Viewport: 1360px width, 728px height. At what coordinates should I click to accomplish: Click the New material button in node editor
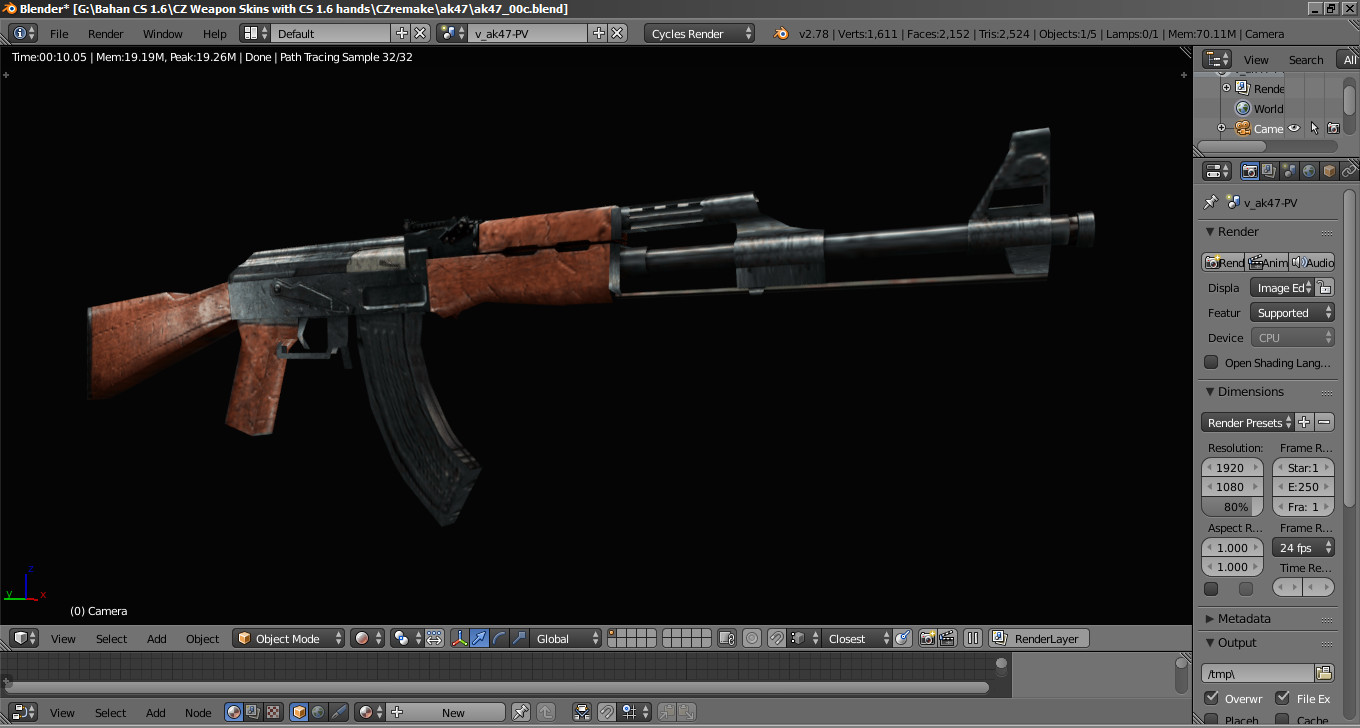click(453, 712)
